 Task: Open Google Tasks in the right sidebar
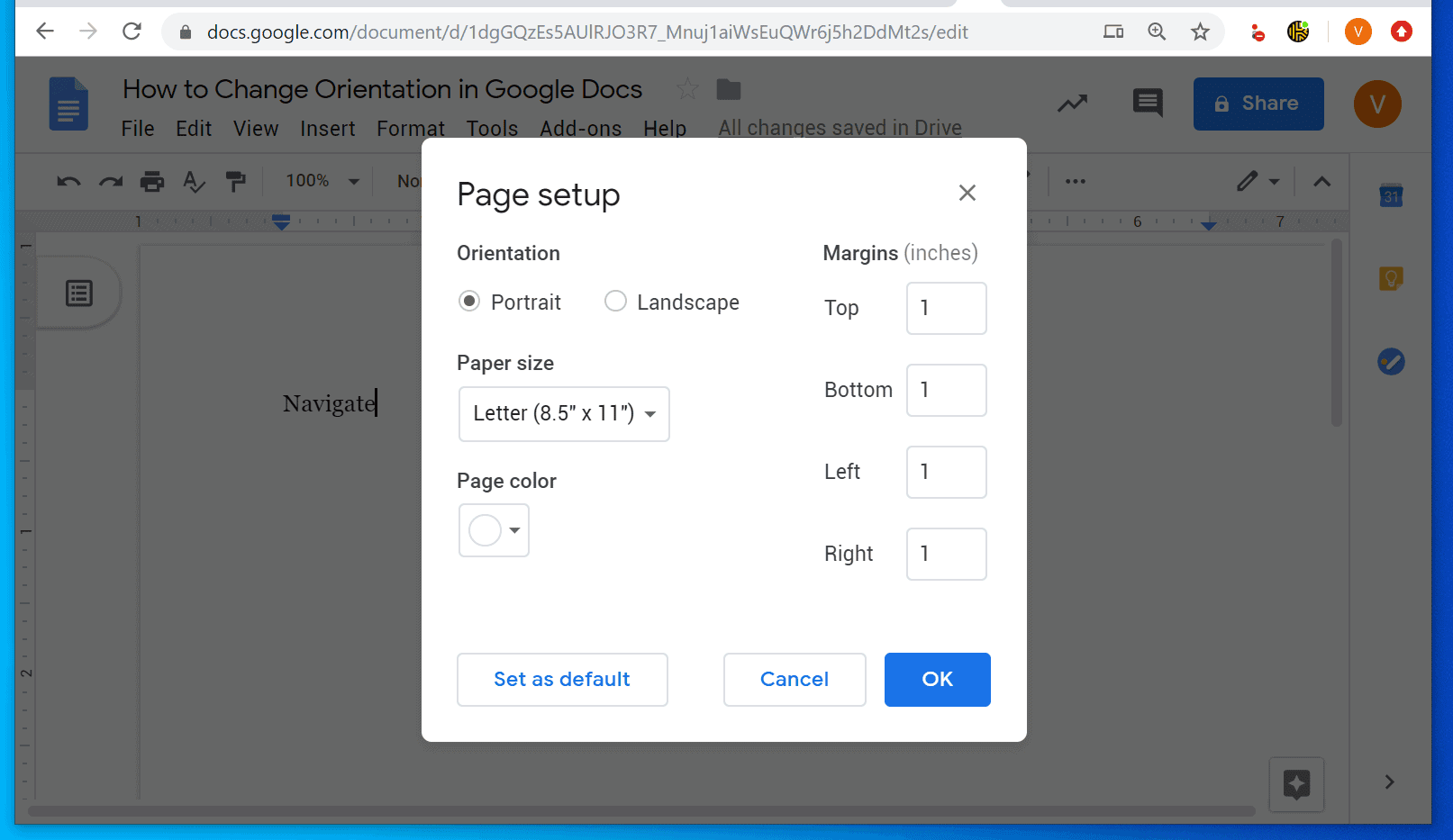coord(1392,362)
